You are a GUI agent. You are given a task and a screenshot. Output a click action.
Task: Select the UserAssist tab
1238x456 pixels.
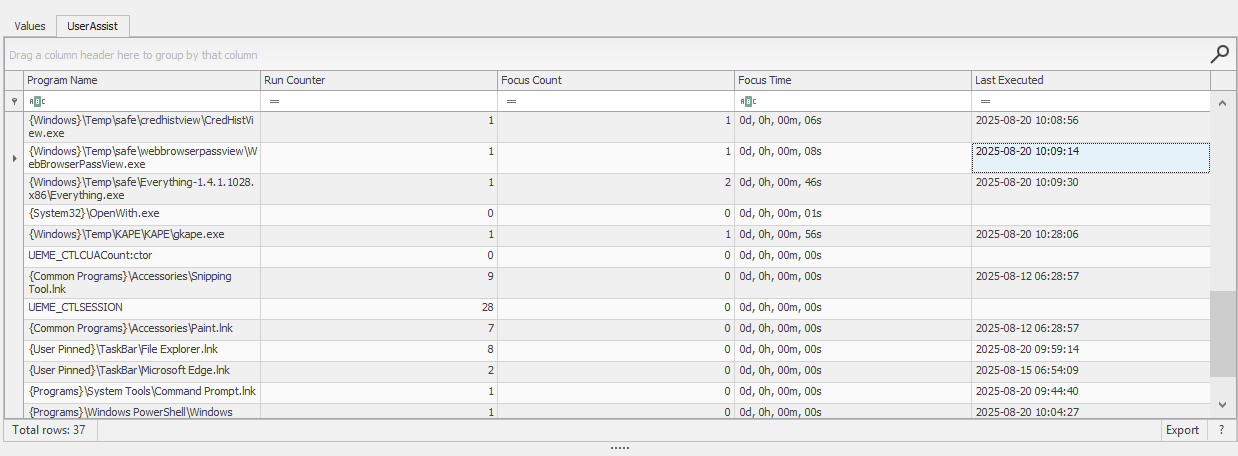pos(93,26)
